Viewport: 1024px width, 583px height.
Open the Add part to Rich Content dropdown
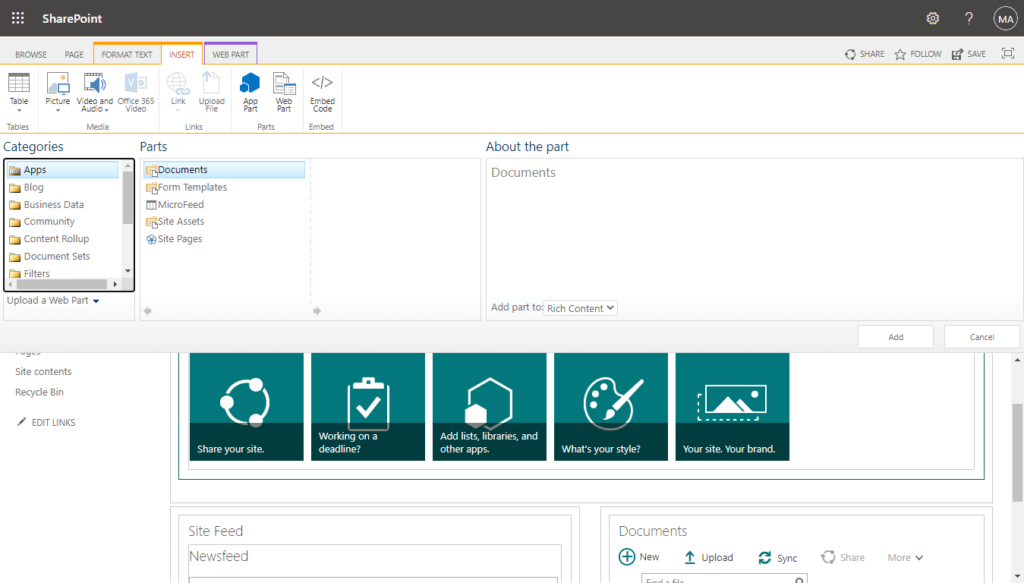[x=580, y=307]
